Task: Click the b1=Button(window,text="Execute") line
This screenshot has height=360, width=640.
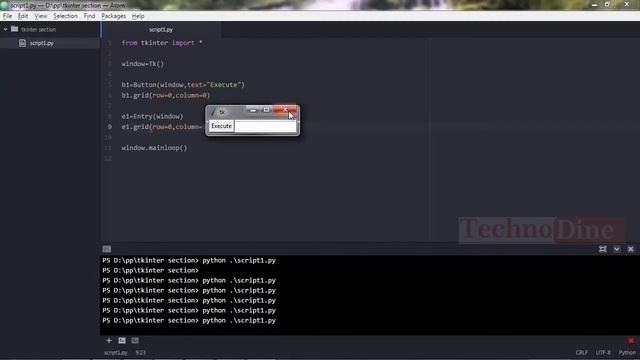Action: [183, 85]
